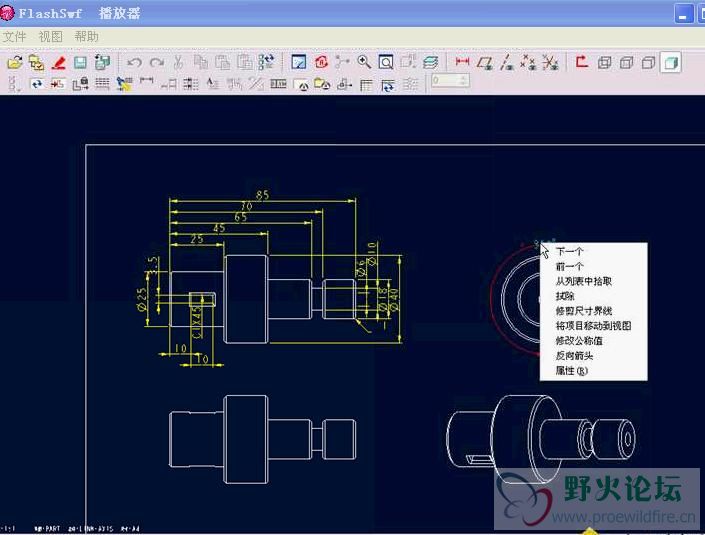
Task: Select hidden line display mode icon
Action: pos(627,62)
